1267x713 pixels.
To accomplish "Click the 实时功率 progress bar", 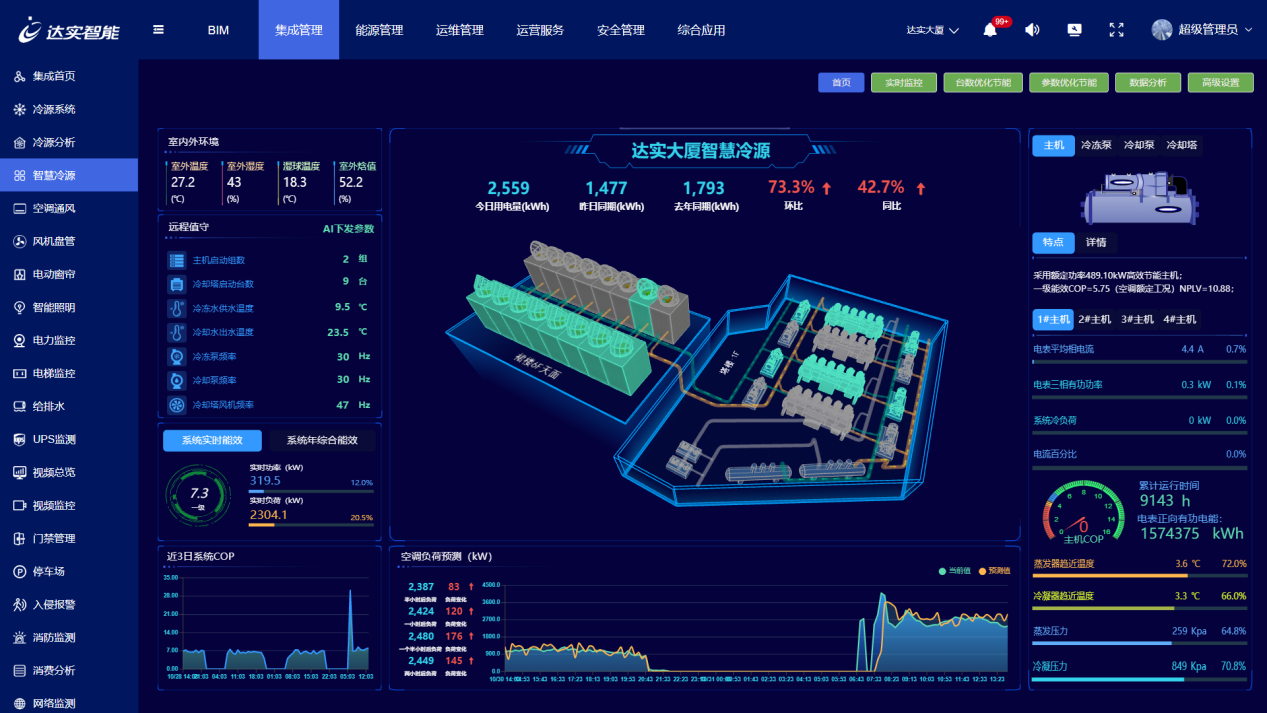I will 311,492.
